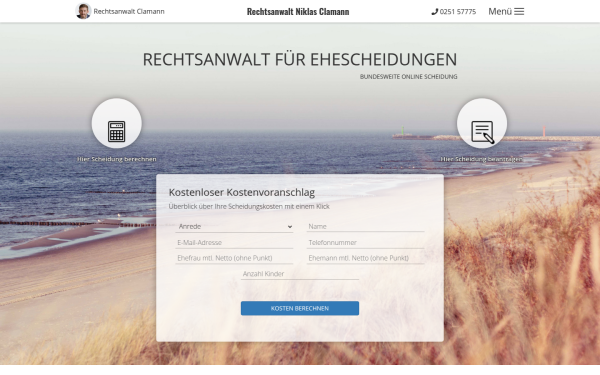
Task: Click the phone handset icon
Action: [434, 12]
